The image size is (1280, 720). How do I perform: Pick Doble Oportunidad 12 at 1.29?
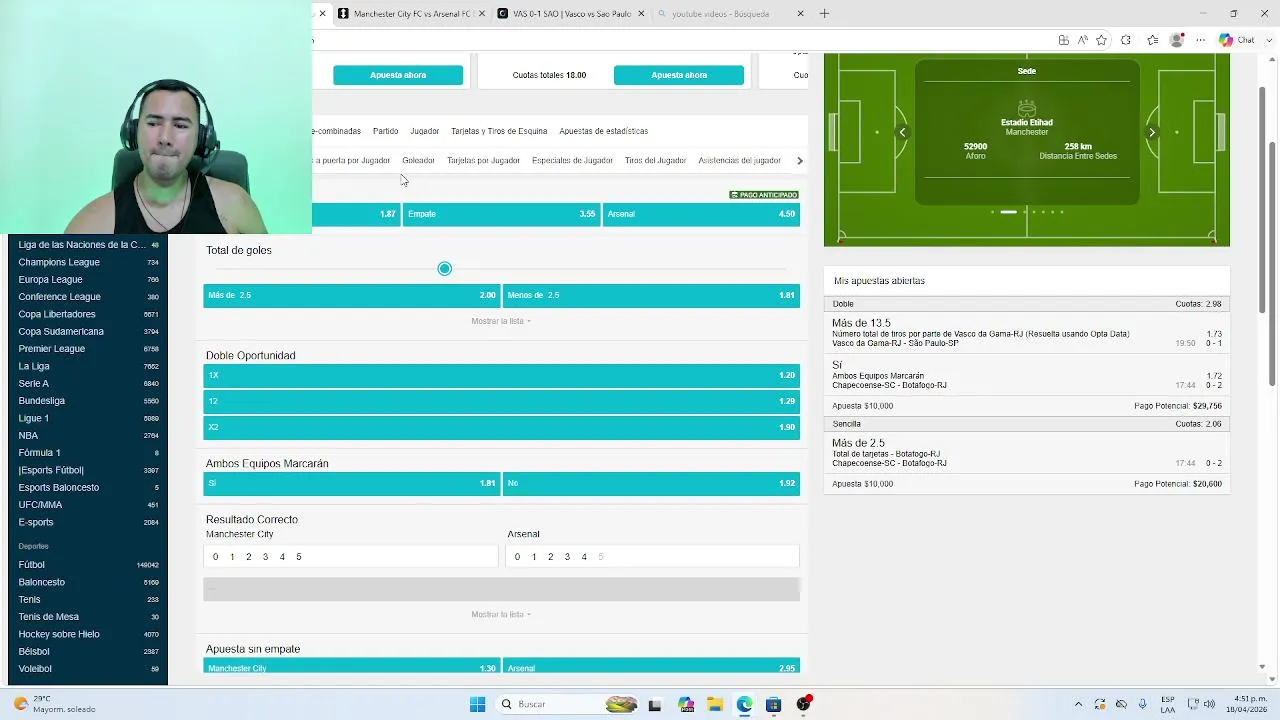pos(501,401)
